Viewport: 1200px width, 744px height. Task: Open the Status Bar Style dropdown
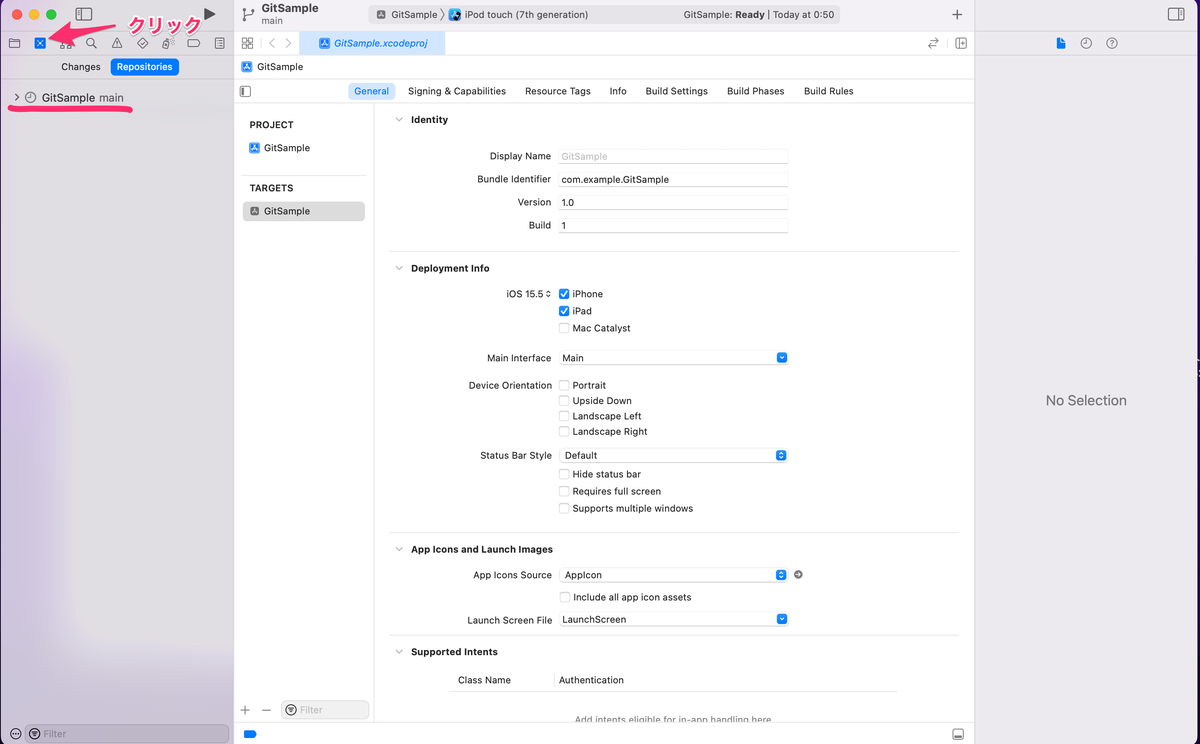coord(673,455)
